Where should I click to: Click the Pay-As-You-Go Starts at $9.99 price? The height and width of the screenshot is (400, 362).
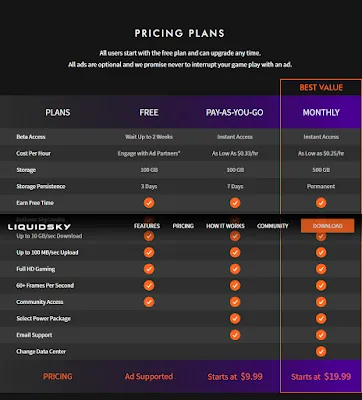pos(235,377)
